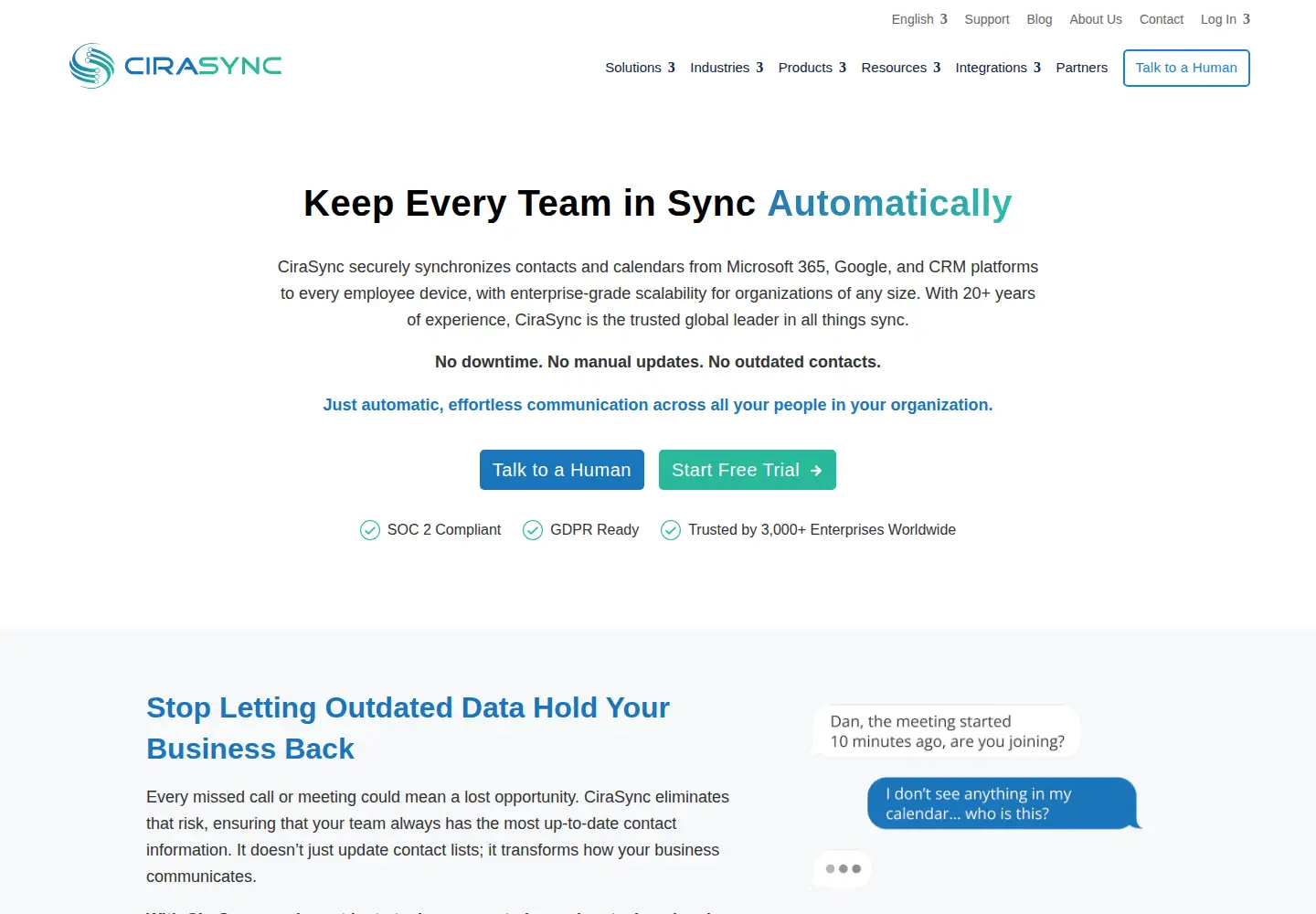The height and width of the screenshot is (914, 1316).
Task: Open the Contact page
Action: [x=1162, y=19]
